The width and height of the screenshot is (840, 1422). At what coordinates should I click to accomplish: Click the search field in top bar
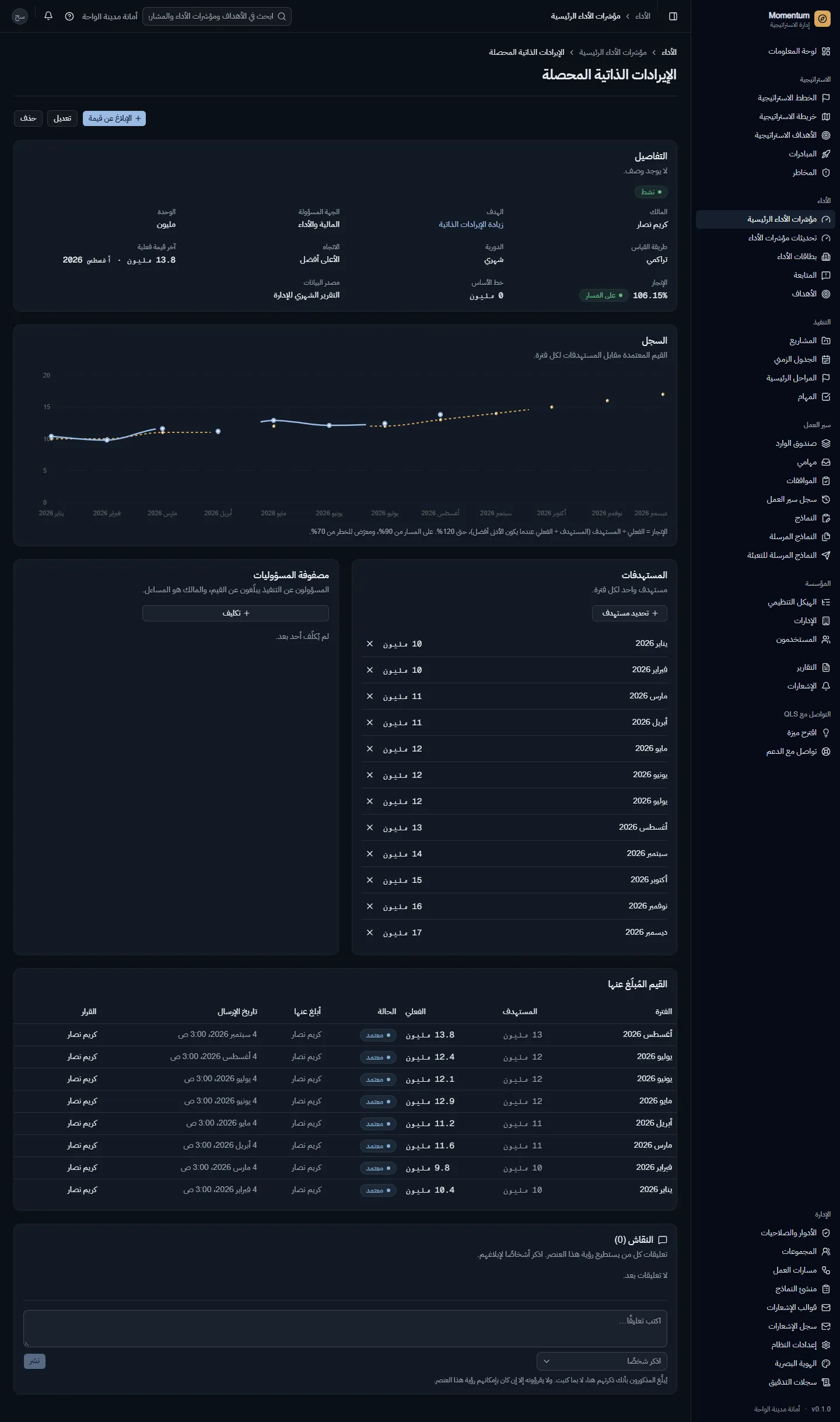pyautogui.click(x=217, y=16)
